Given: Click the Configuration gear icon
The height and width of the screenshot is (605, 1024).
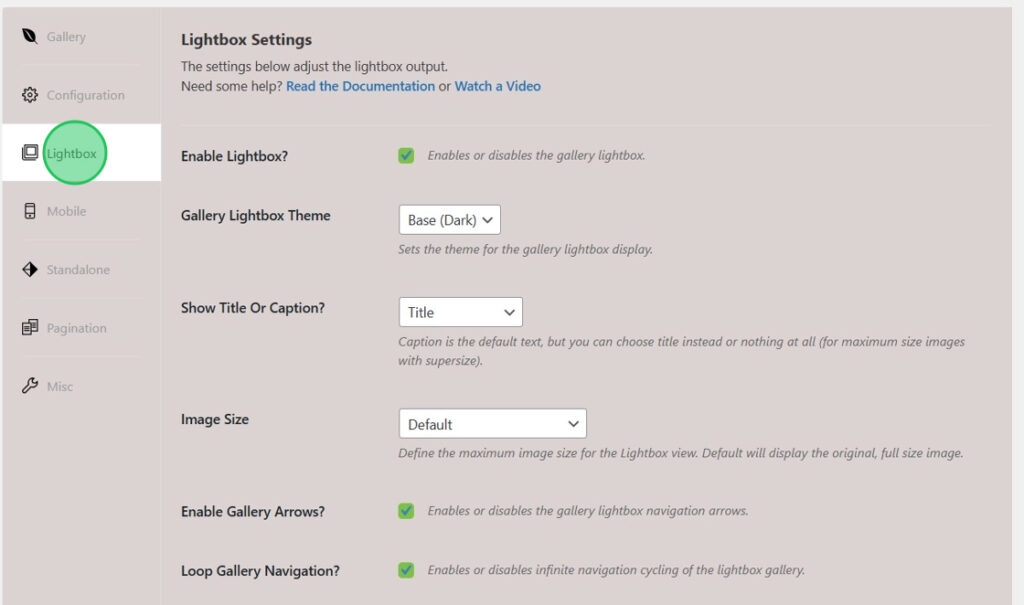Looking at the screenshot, I should point(29,95).
